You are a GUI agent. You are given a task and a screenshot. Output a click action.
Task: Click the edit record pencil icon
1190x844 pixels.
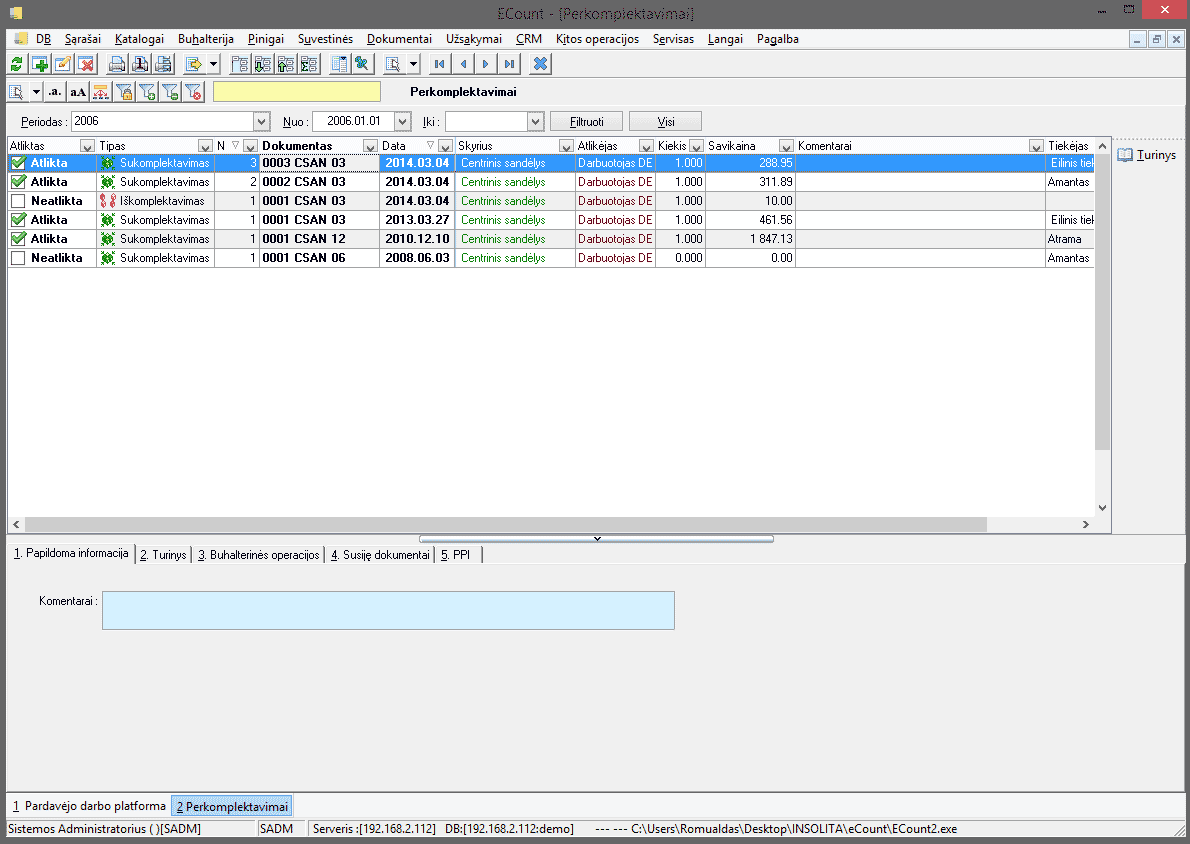(63, 65)
